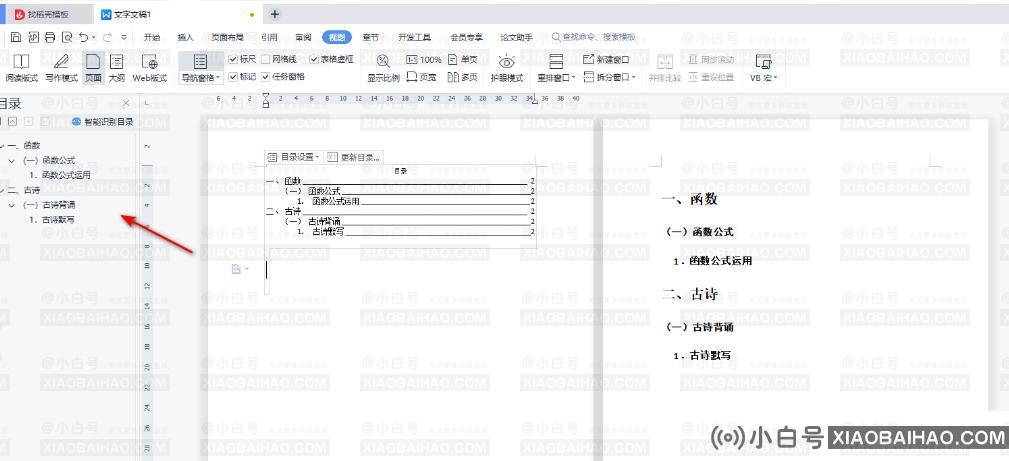Collapse the (一) 函数公式 tree node

pos(12,160)
